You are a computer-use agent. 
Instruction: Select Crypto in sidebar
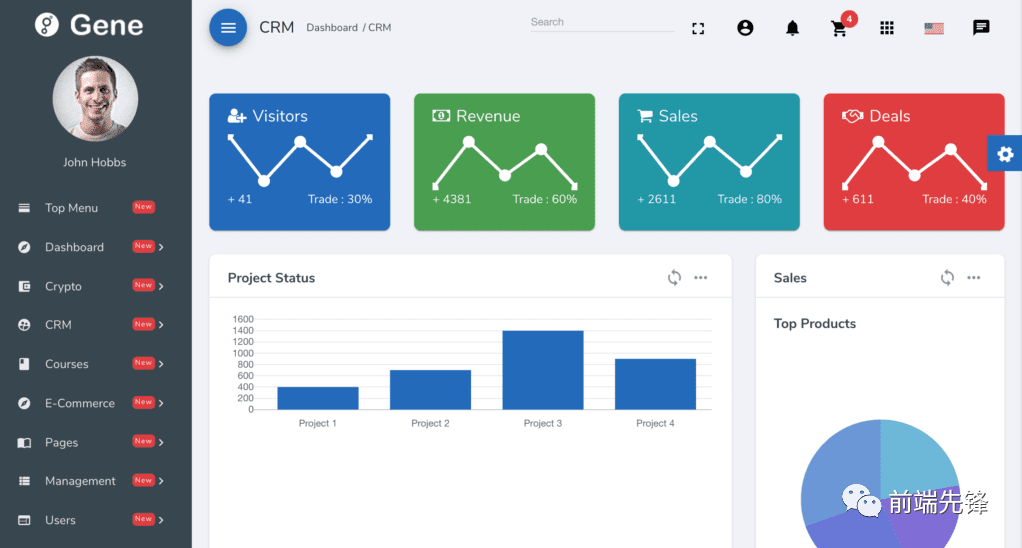pos(63,286)
